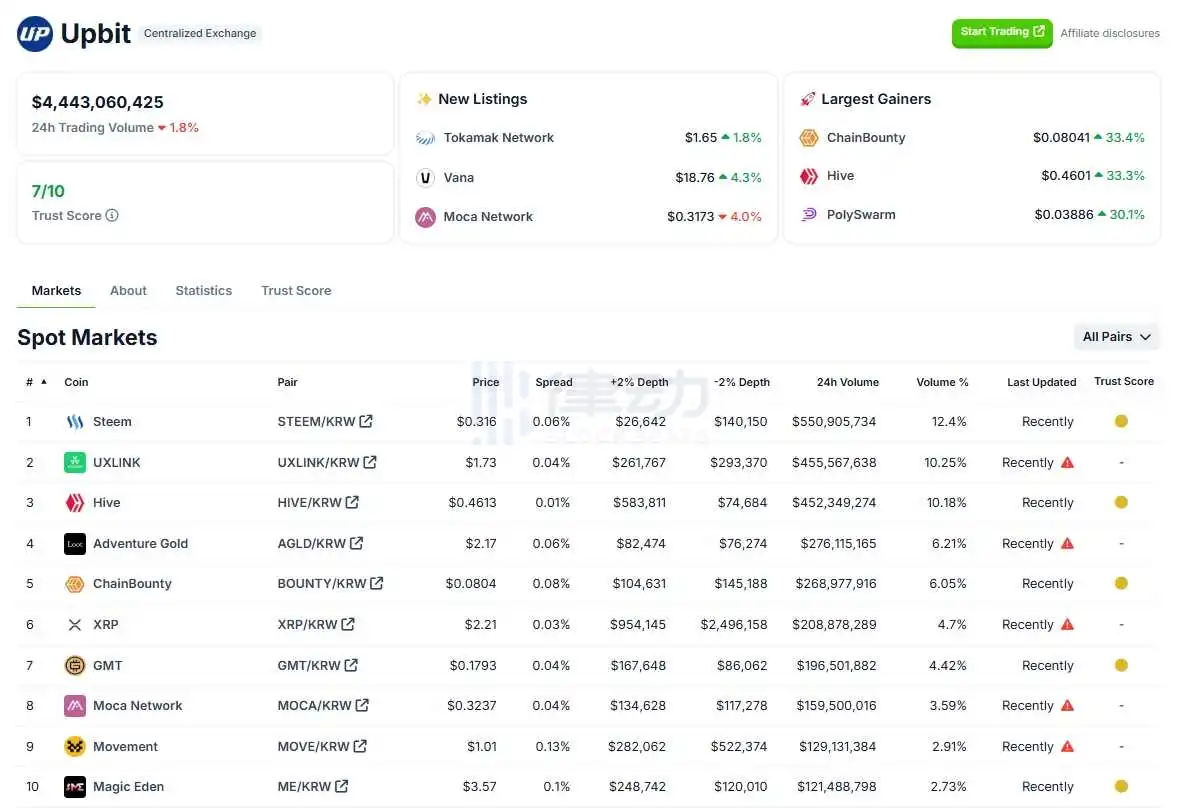Click the Magic Eden coin icon

75,786
